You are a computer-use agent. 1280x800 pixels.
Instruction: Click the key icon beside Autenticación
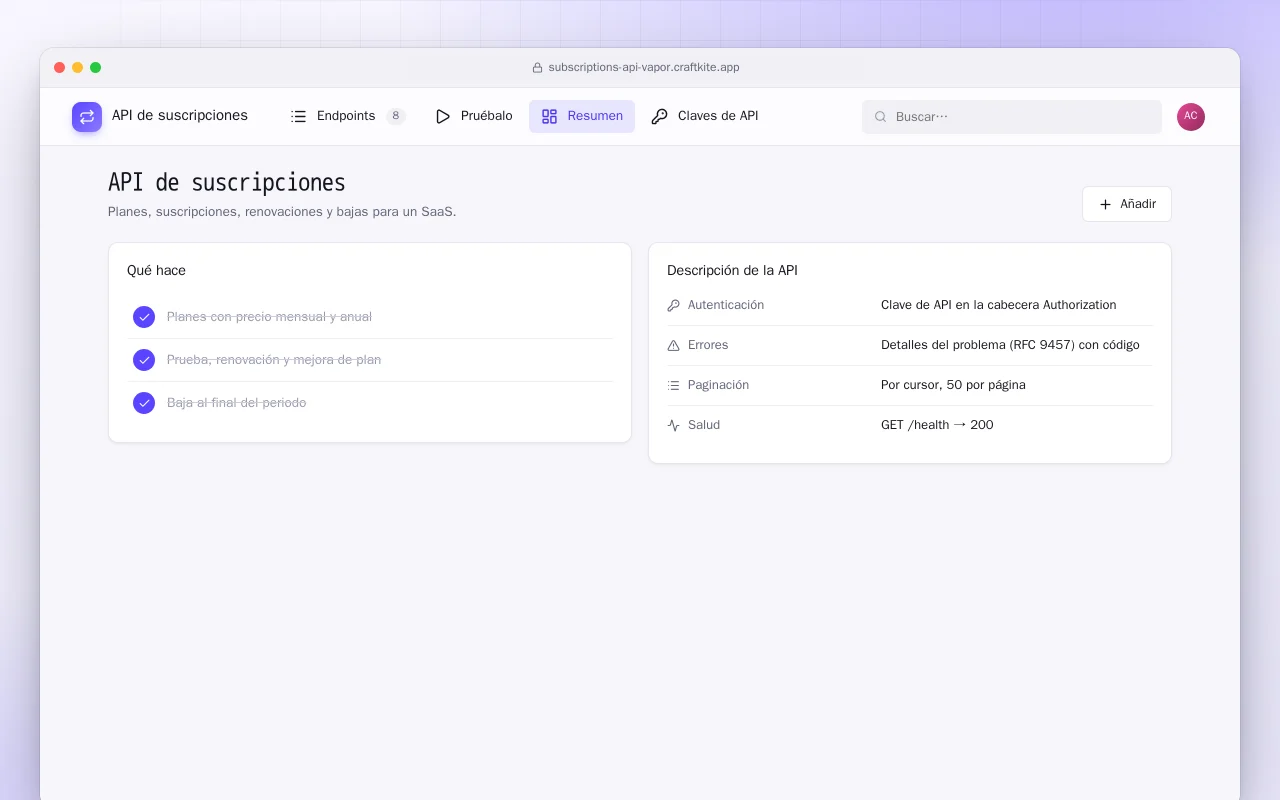tap(673, 305)
